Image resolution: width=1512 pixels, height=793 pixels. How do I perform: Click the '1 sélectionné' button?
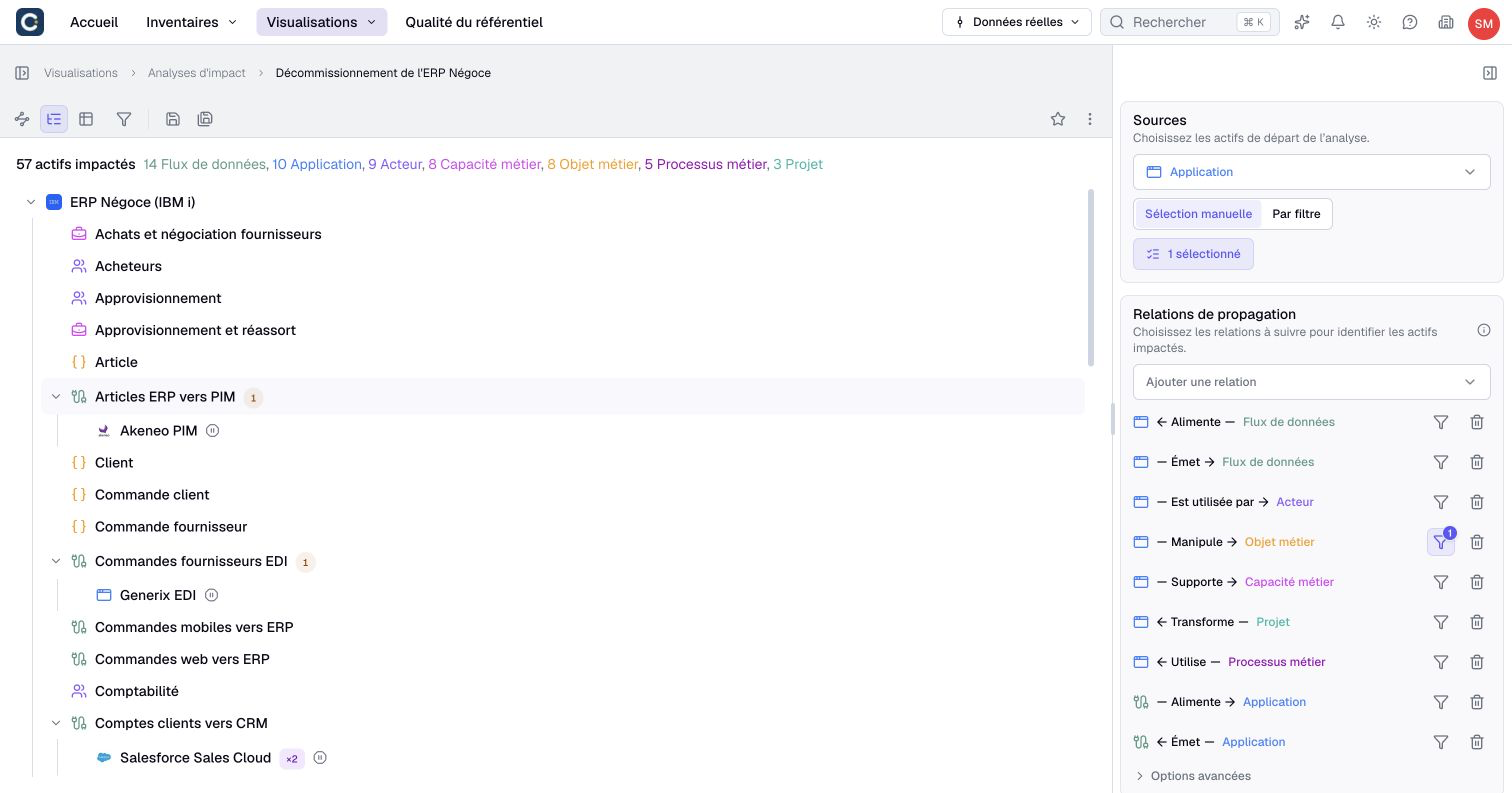tap(1193, 254)
